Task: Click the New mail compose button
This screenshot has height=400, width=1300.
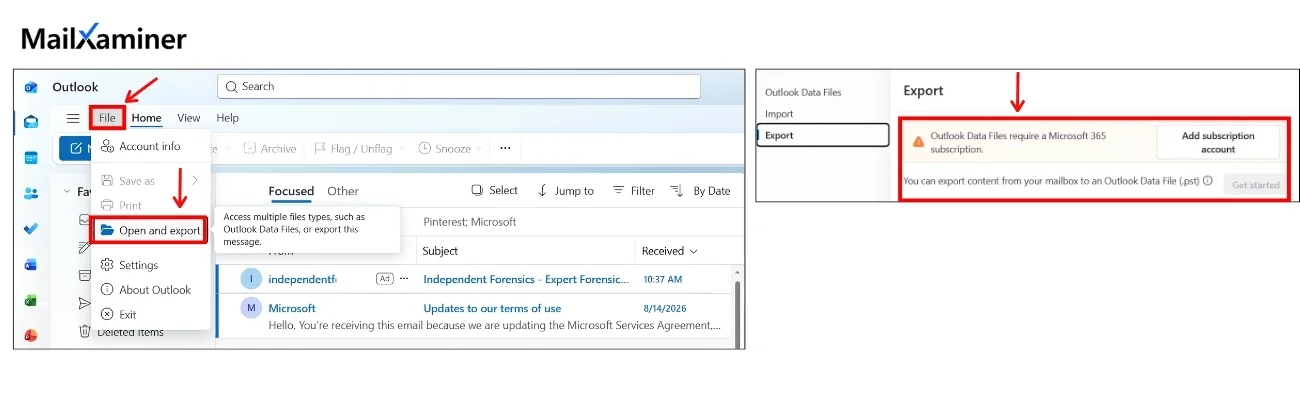Action: 76,148
